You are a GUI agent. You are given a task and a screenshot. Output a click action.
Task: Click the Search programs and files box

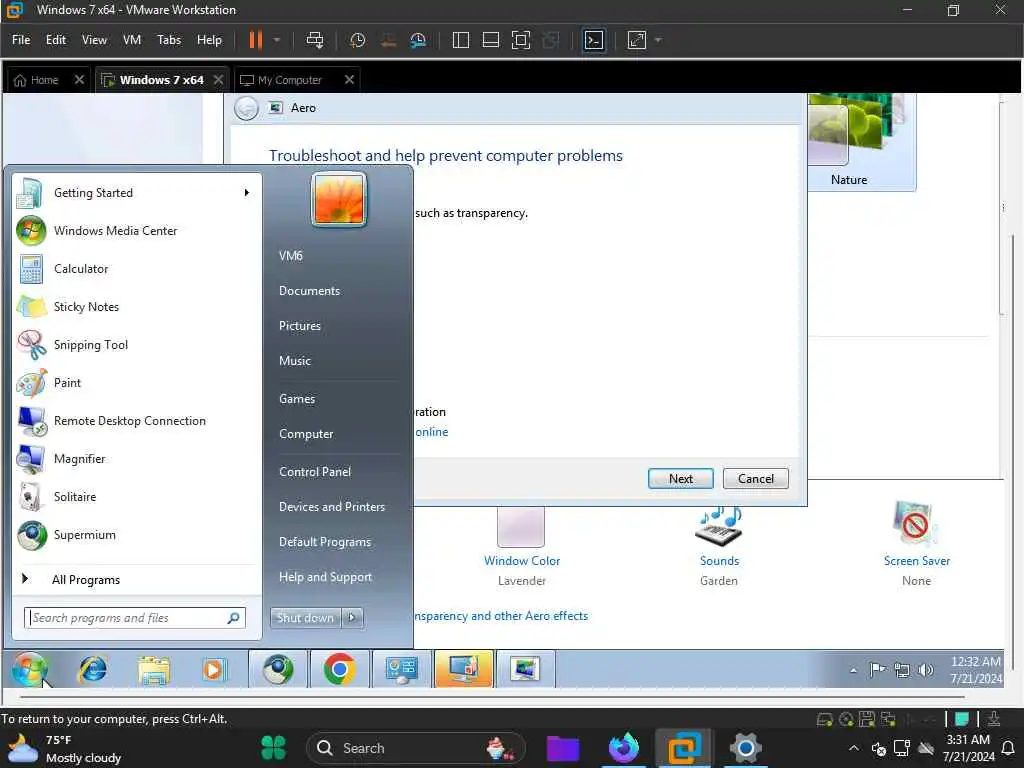coord(135,618)
